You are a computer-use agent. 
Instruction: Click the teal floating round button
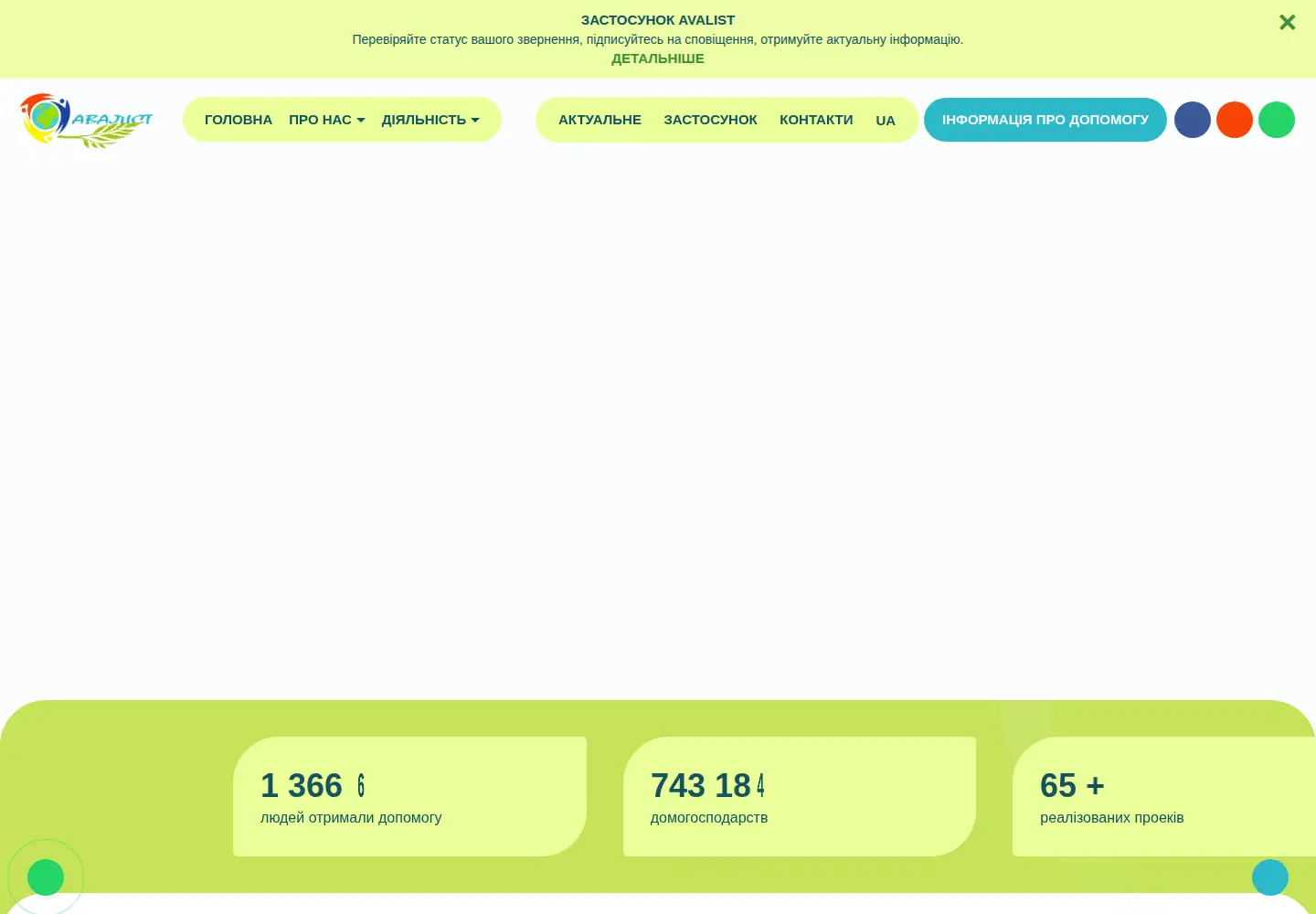1270,877
